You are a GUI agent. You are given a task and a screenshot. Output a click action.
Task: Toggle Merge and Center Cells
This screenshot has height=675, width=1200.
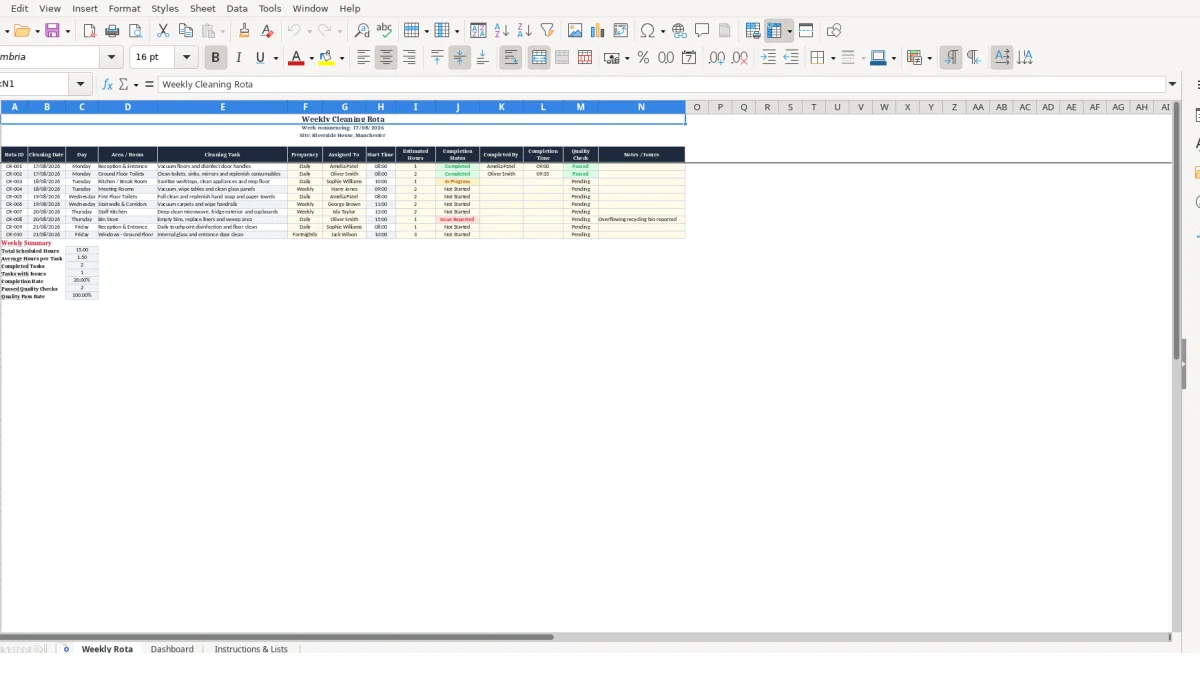coord(539,58)
